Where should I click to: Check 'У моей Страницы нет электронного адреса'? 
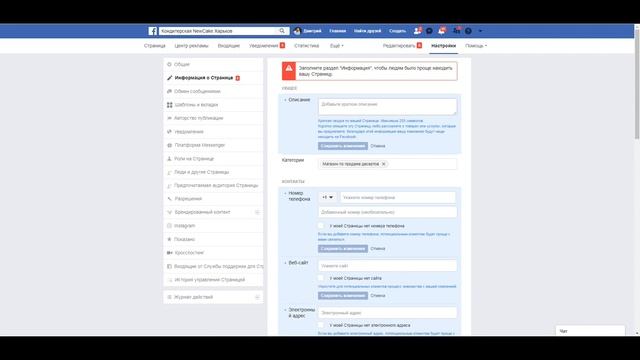(321, 325)
